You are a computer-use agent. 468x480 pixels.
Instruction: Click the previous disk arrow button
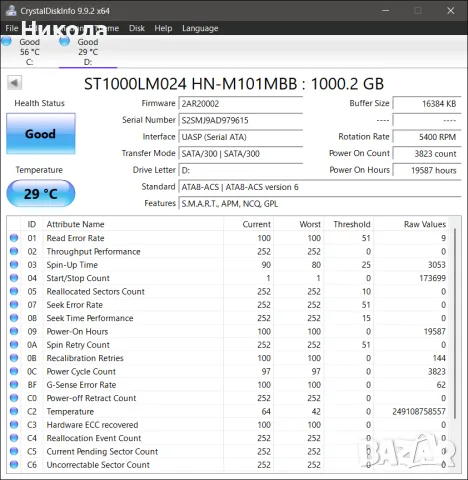14,83
